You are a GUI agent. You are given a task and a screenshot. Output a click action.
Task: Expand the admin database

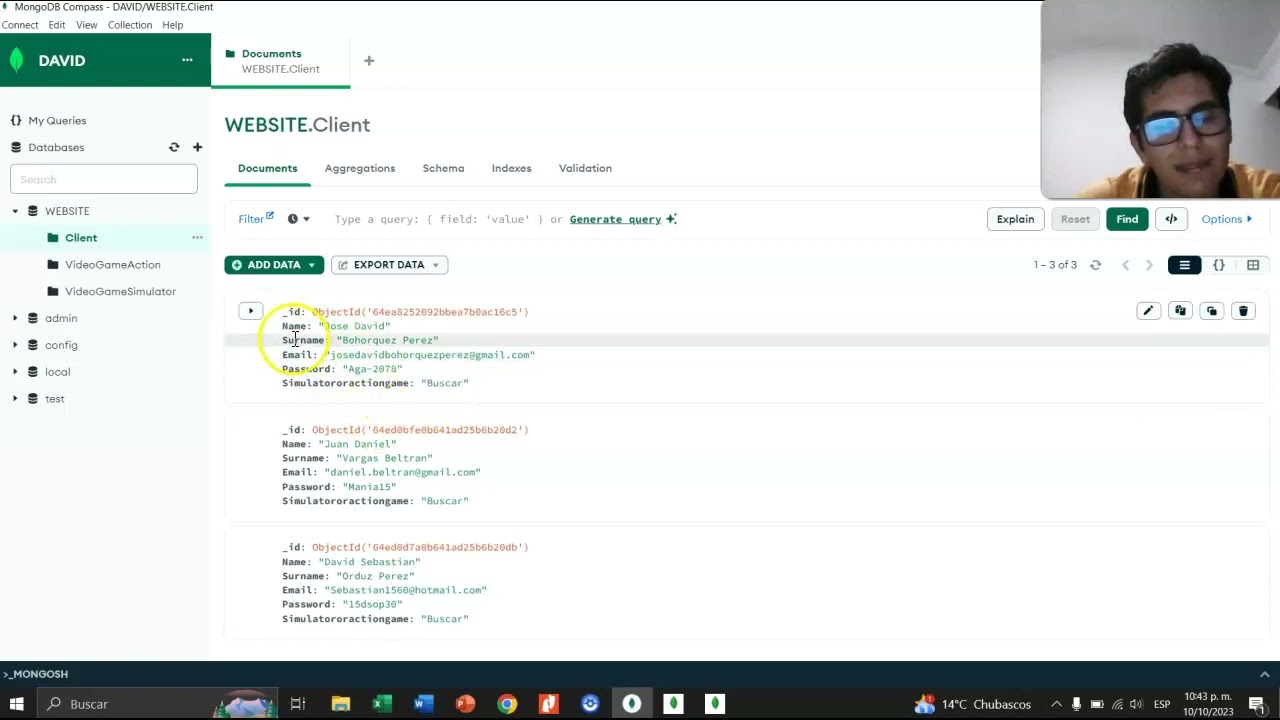[x=15, y=318]
